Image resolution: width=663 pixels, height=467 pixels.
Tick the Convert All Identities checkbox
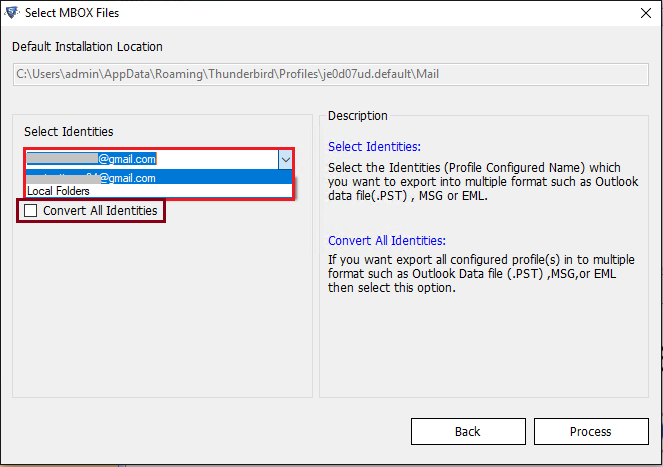click(x=30, y=210)
